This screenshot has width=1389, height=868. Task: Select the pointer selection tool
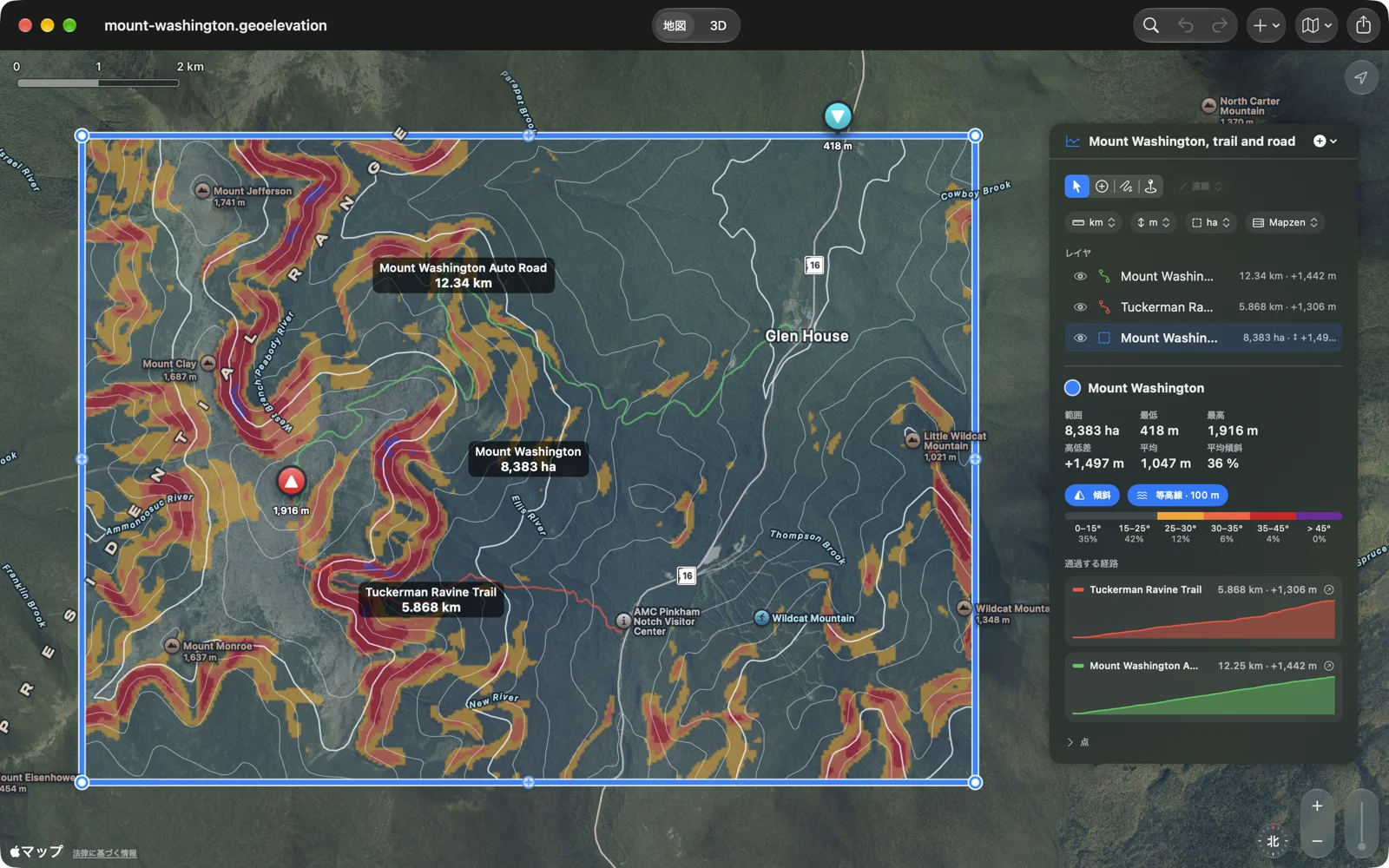pyautogui.click(x=1076, y=186)
